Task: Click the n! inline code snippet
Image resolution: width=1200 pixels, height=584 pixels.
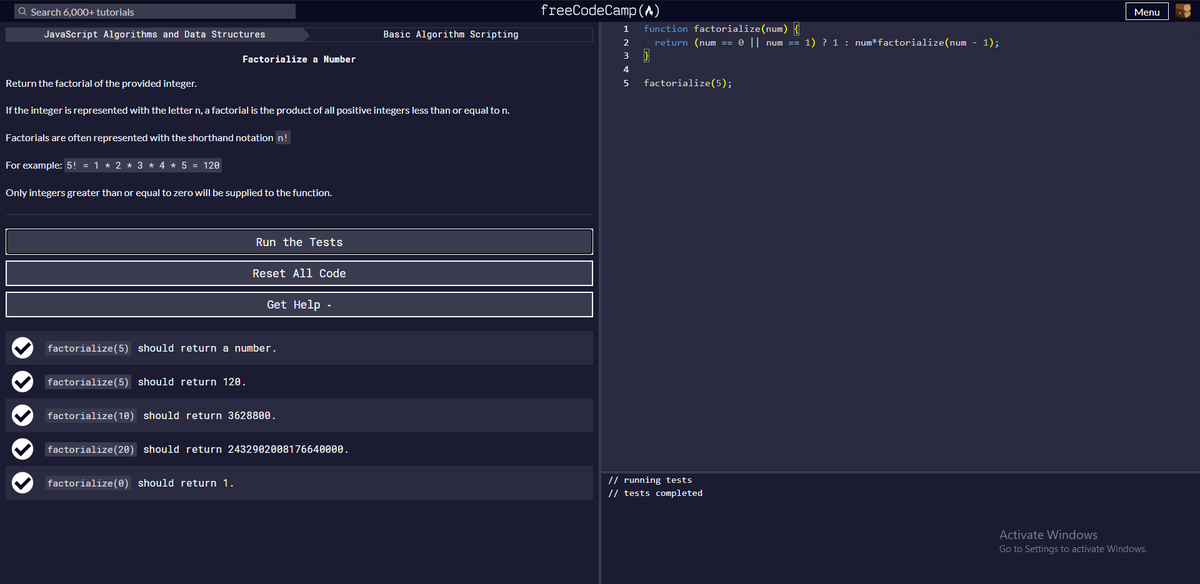Action: pyautogui.click(x=283, y=137)
